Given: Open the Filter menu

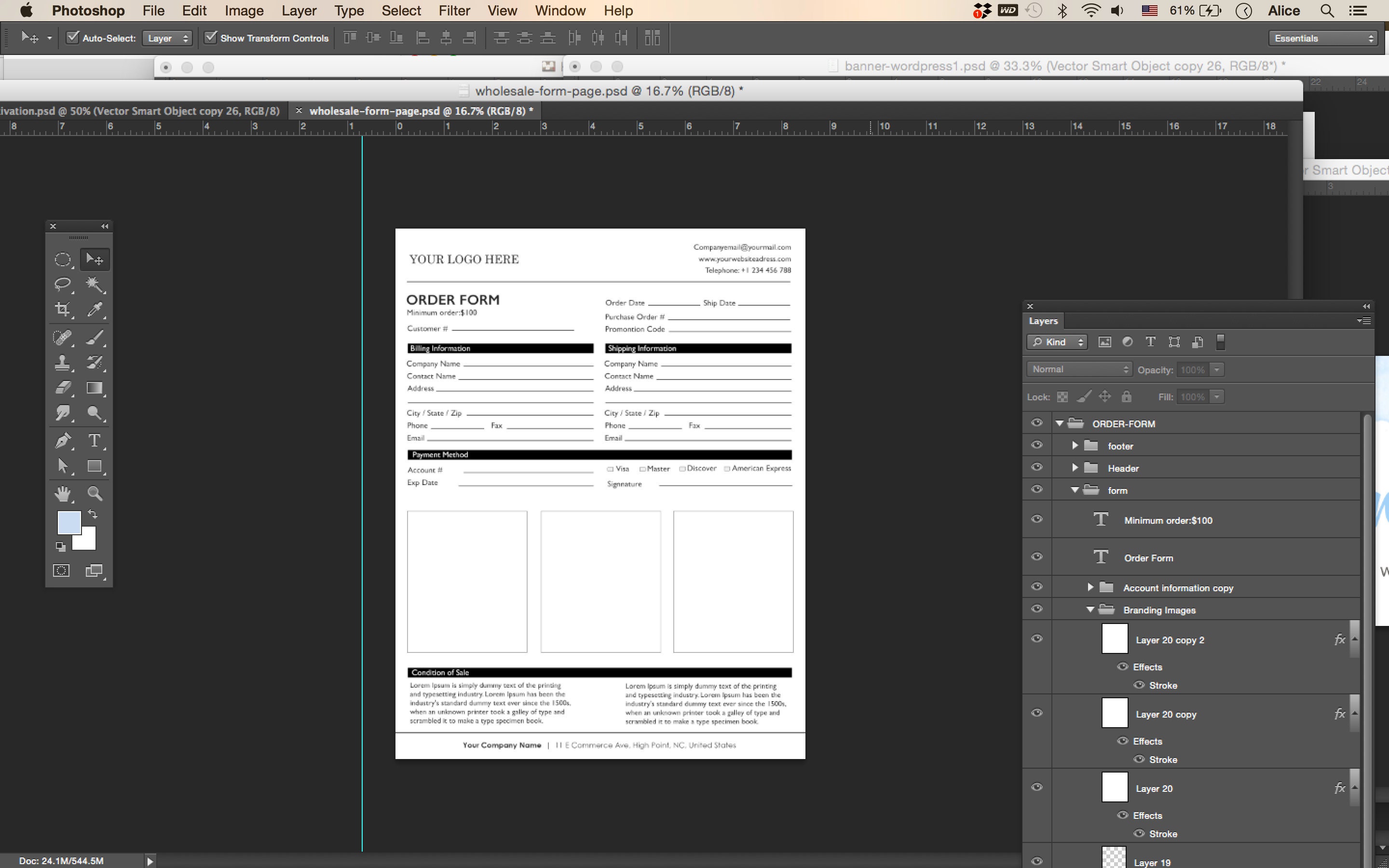Looking at the screenshot, I should pos(454,10).
